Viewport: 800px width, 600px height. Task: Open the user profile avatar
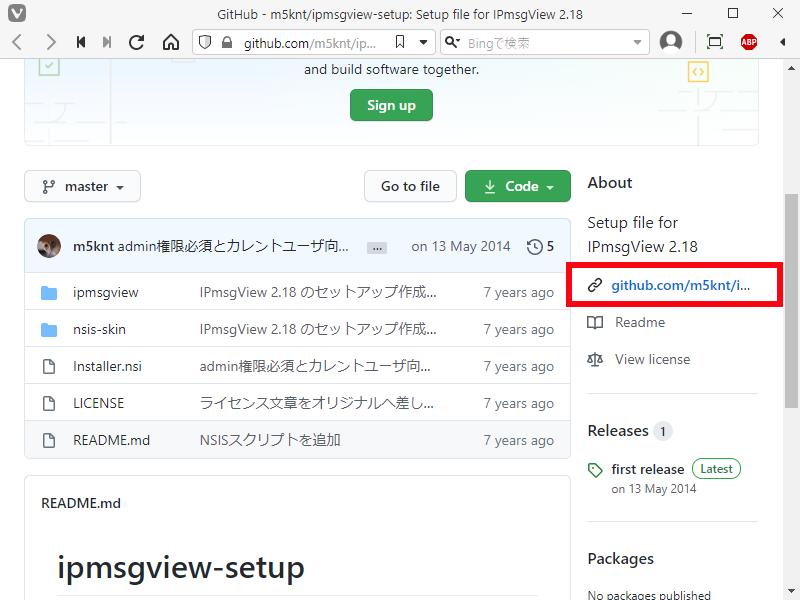coord(671,42)
